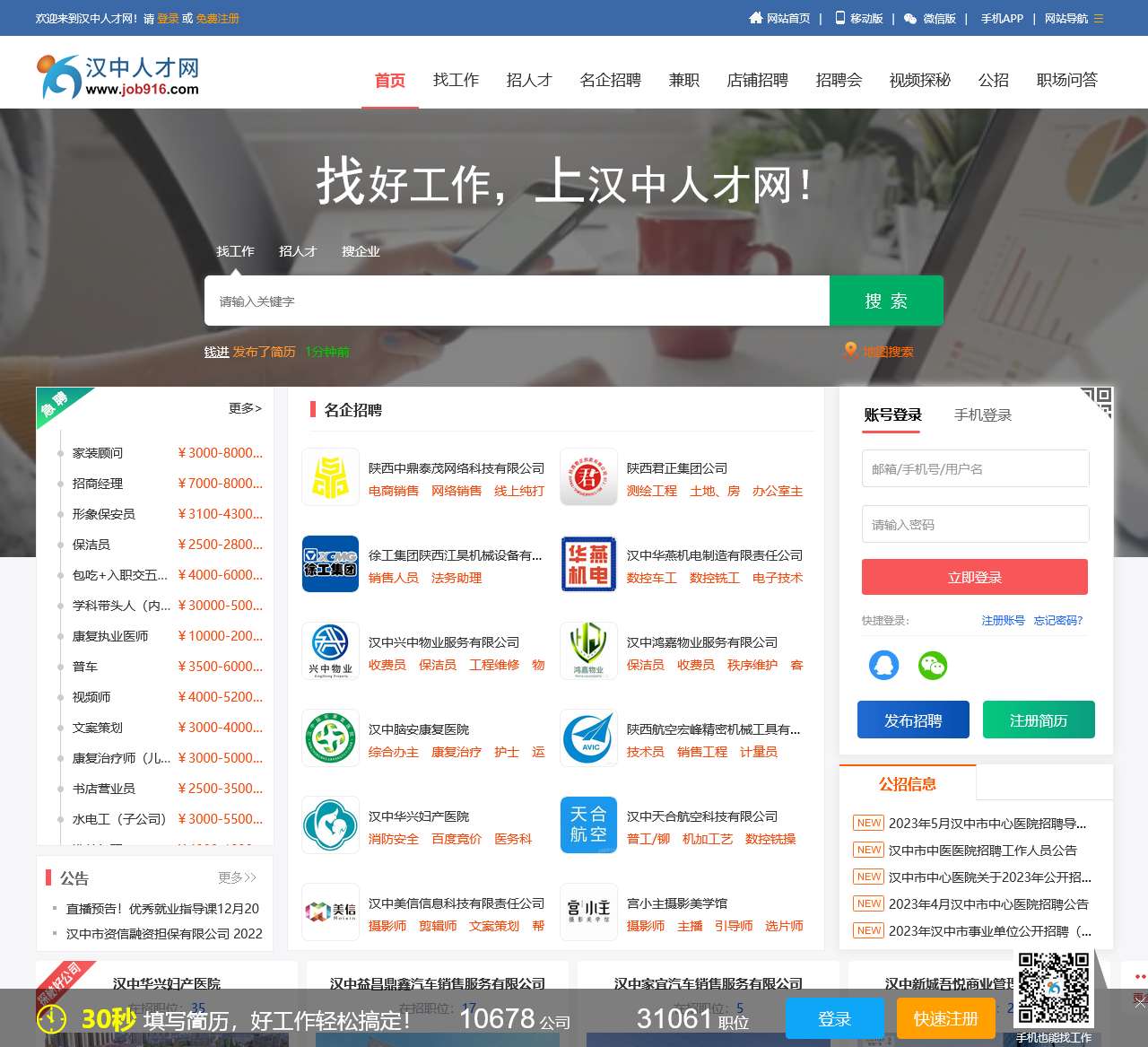Click the 地图搜索 map pin icon
Screen dimensions: 1148x1047
(850, 351)
